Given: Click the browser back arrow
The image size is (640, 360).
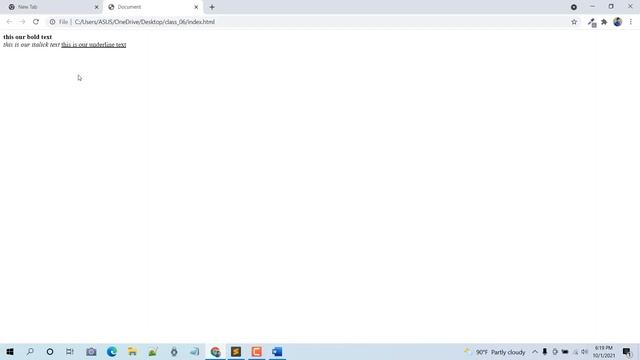Looking at the screenshot, I should [9, 22].
